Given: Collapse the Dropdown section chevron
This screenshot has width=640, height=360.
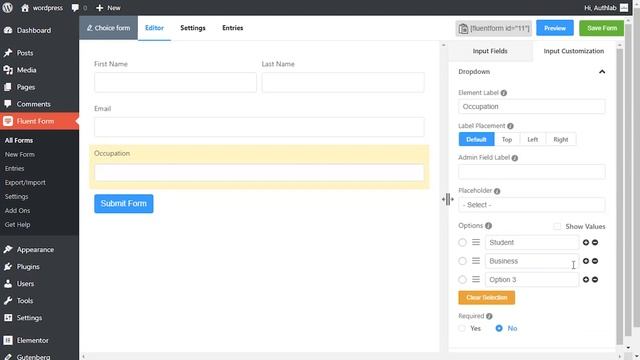Looking at the screenshot, I should point(602,72).
